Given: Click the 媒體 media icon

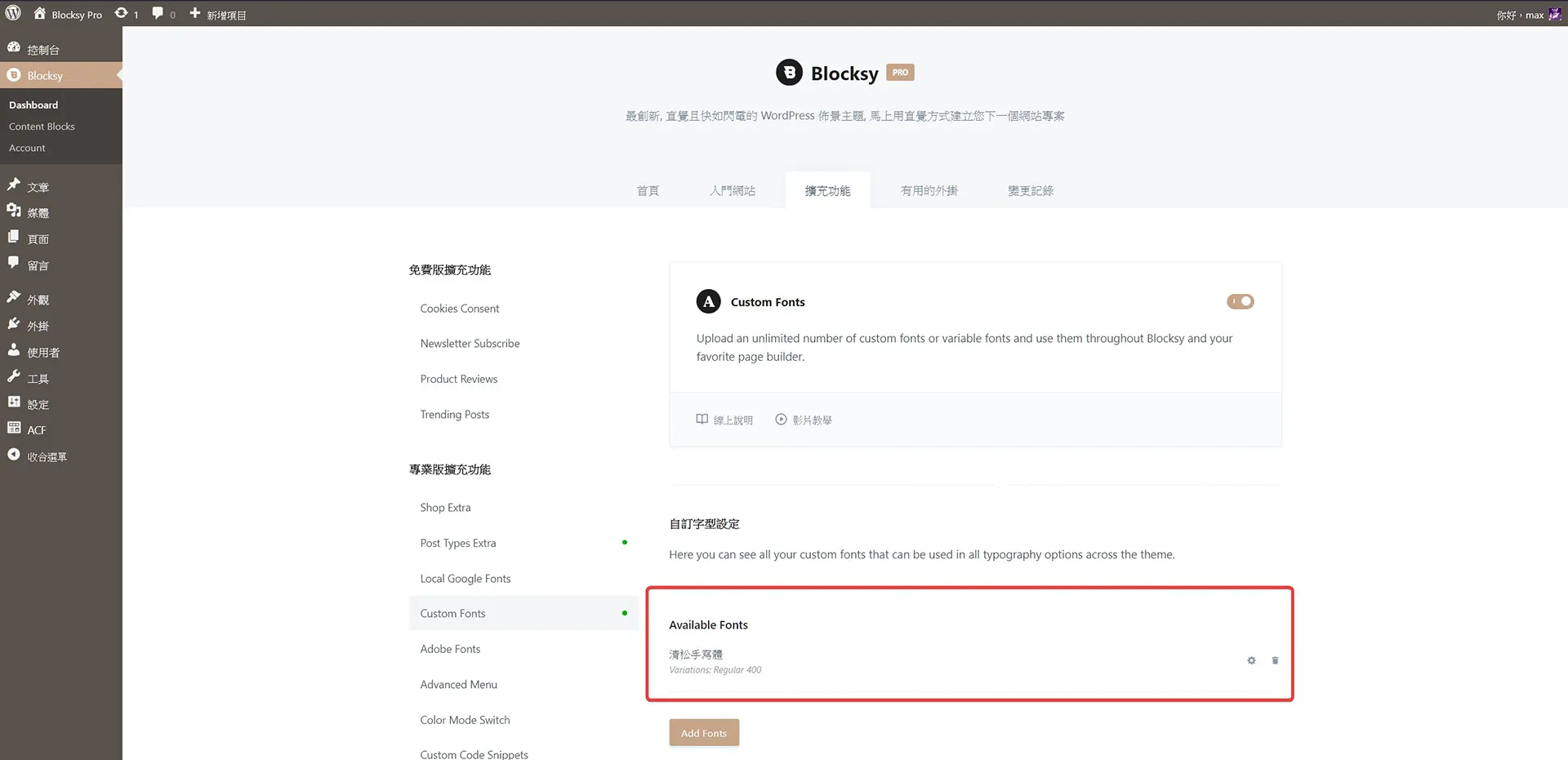Looking at the screenshot, I should click(14, 211).
